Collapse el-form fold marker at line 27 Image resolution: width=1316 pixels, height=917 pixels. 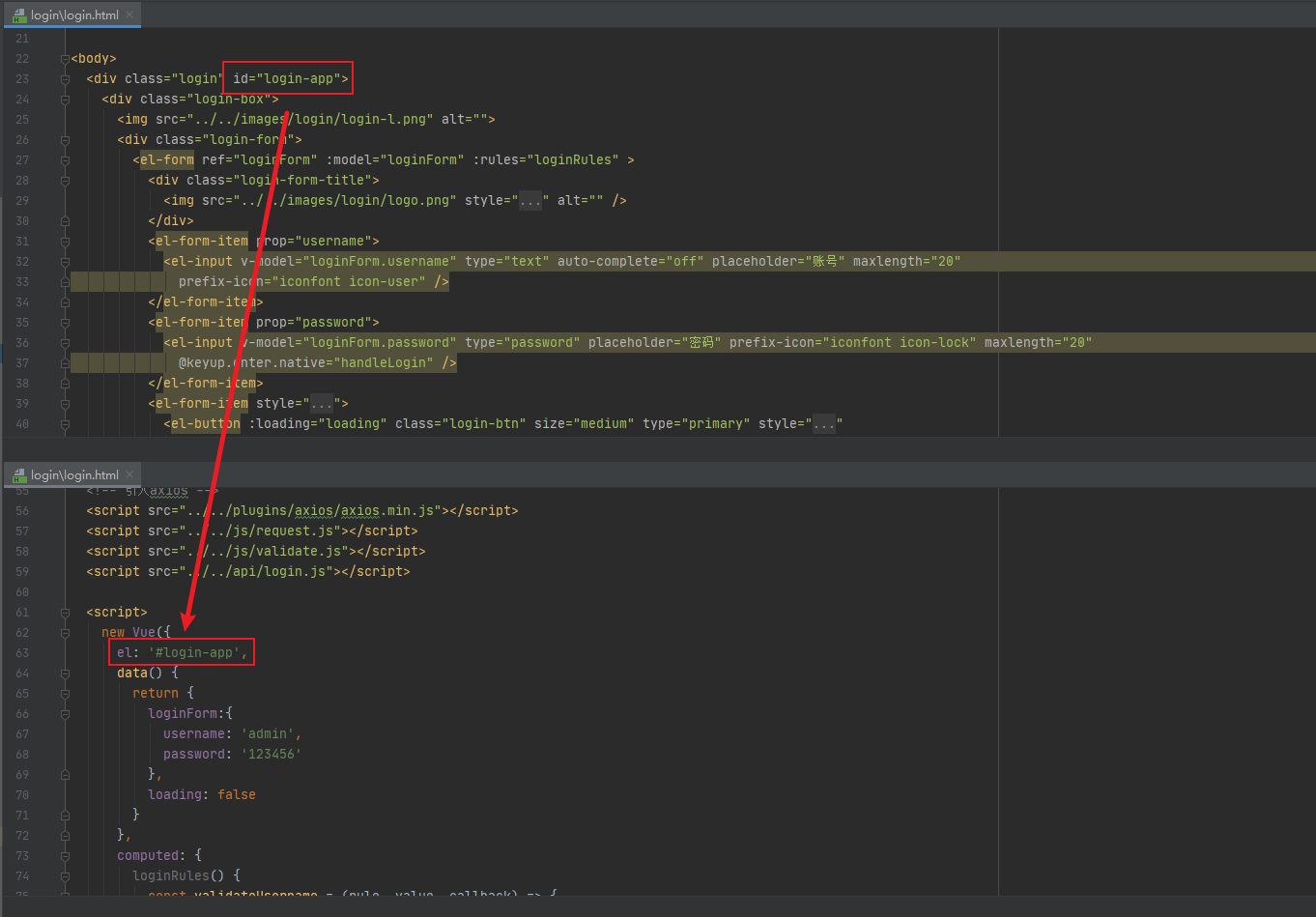(65, 160)
